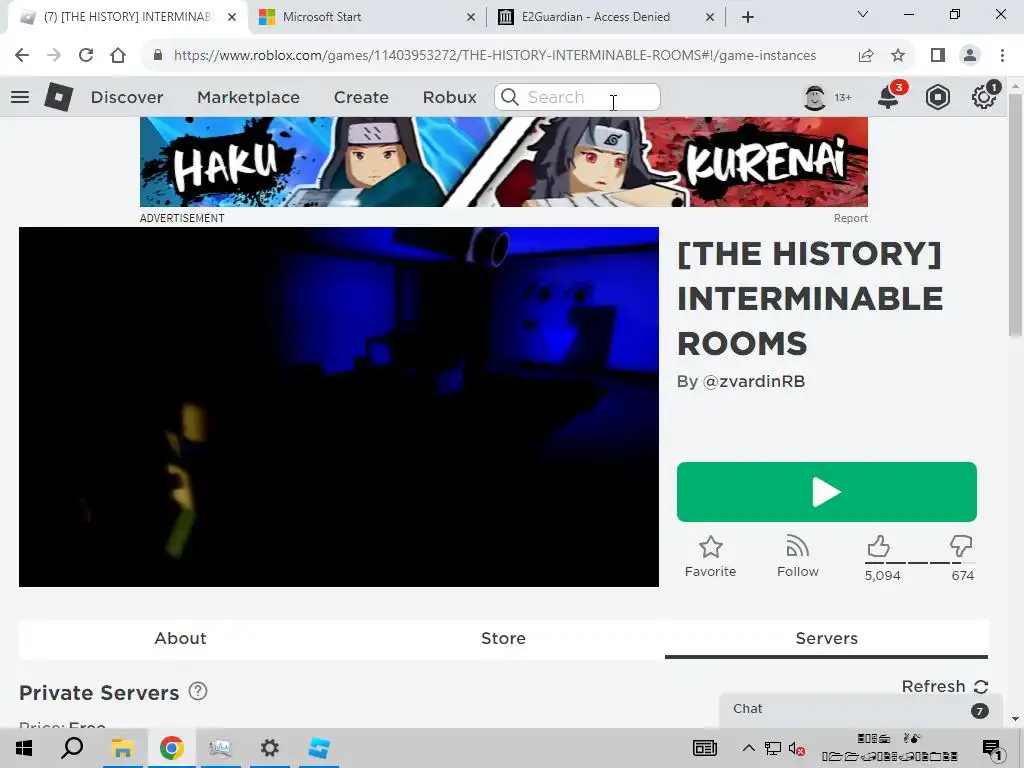Viewport: 1024px width, 768px height.
Task: Open Windows taskbar search
Action: click(x=72, y=748)
